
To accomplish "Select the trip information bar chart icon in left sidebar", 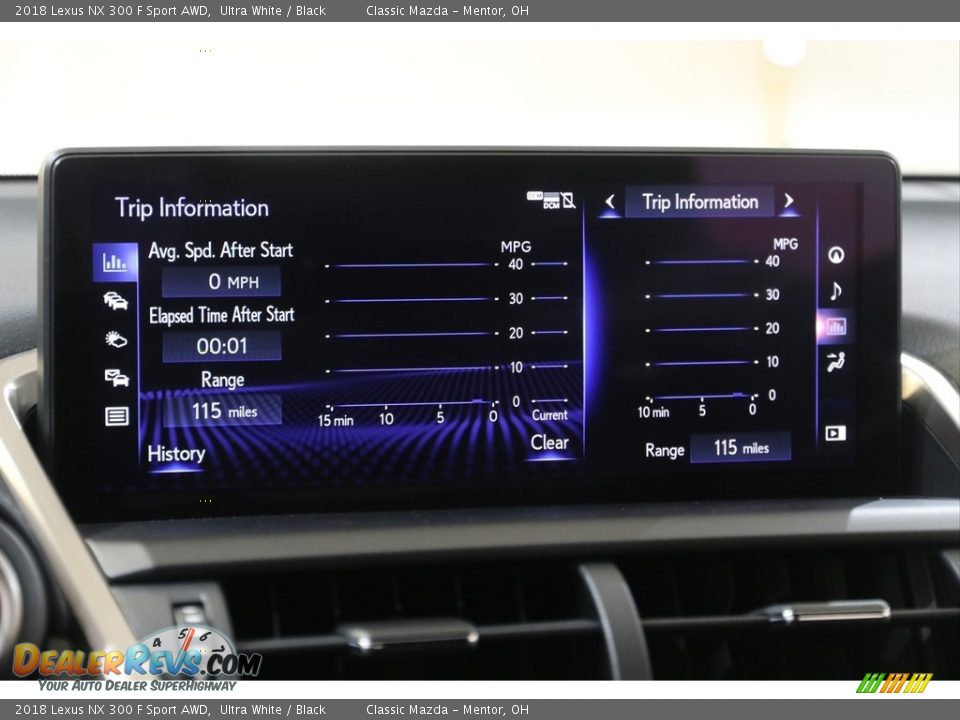I will click(115, 262).
